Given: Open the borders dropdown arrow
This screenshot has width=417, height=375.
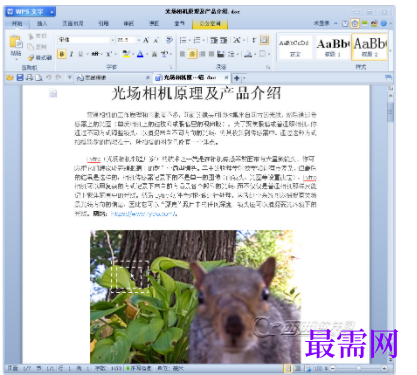Looking at the screenshot, I should click(x=269, y=54).
